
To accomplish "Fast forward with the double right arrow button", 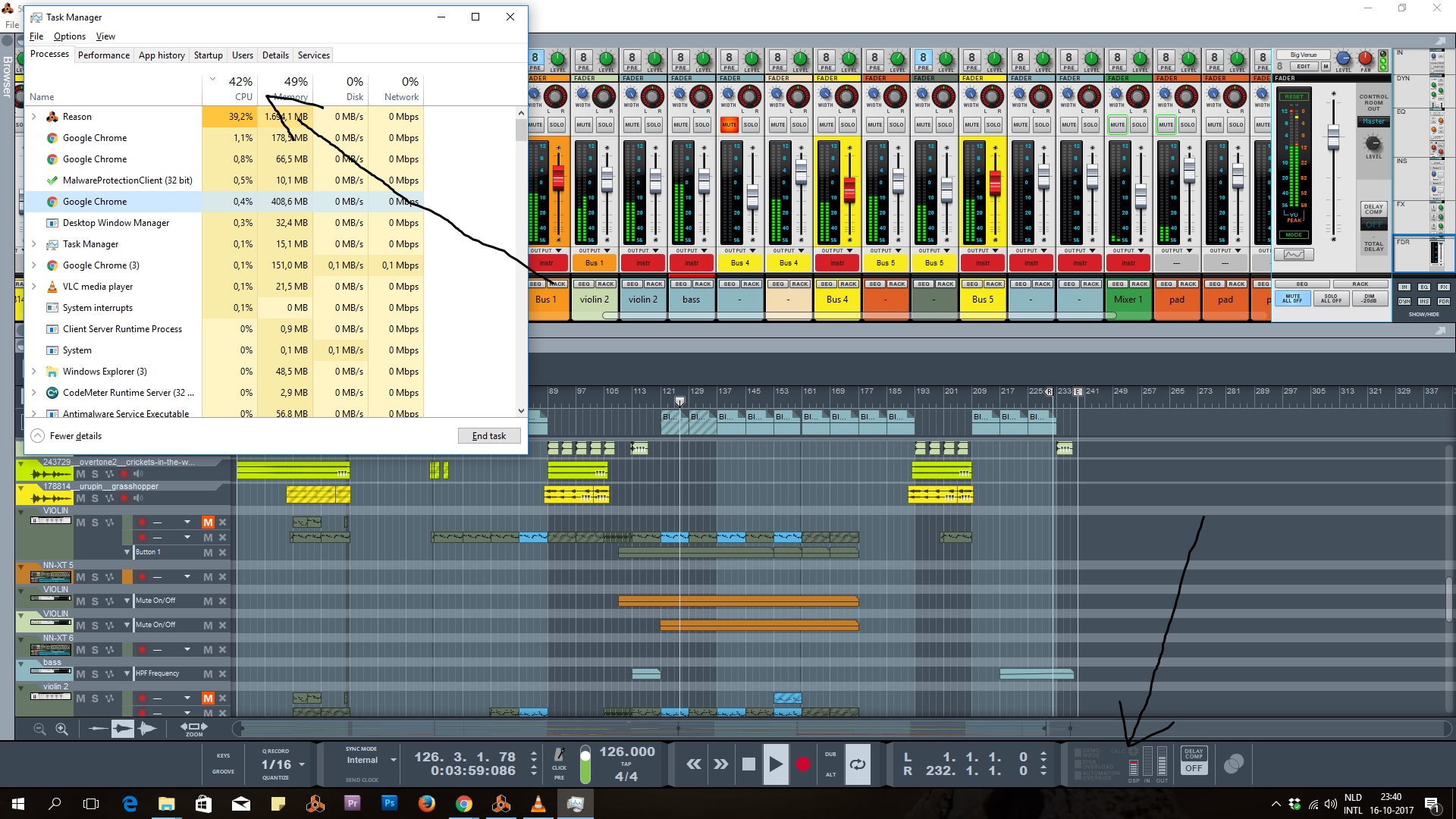I will pyautogui.click(x=720, y=764).
